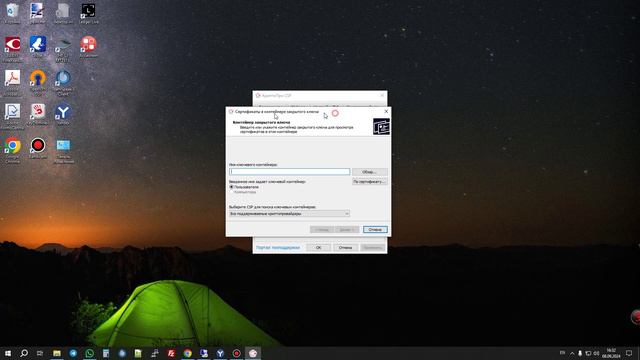Open the grey file icon beside Ledger Live
Image resolution: width=640 pixels, height=360 pixels.
tap(63, 11)
